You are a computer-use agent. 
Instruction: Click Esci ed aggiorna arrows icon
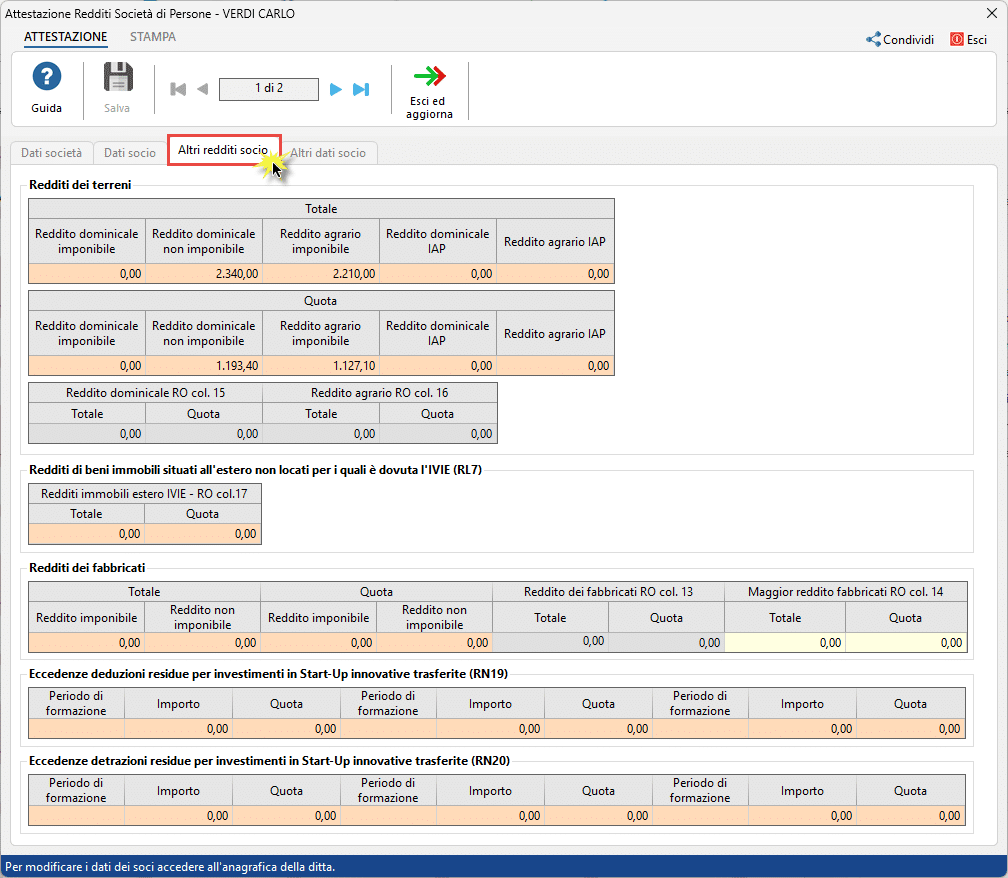430,77
